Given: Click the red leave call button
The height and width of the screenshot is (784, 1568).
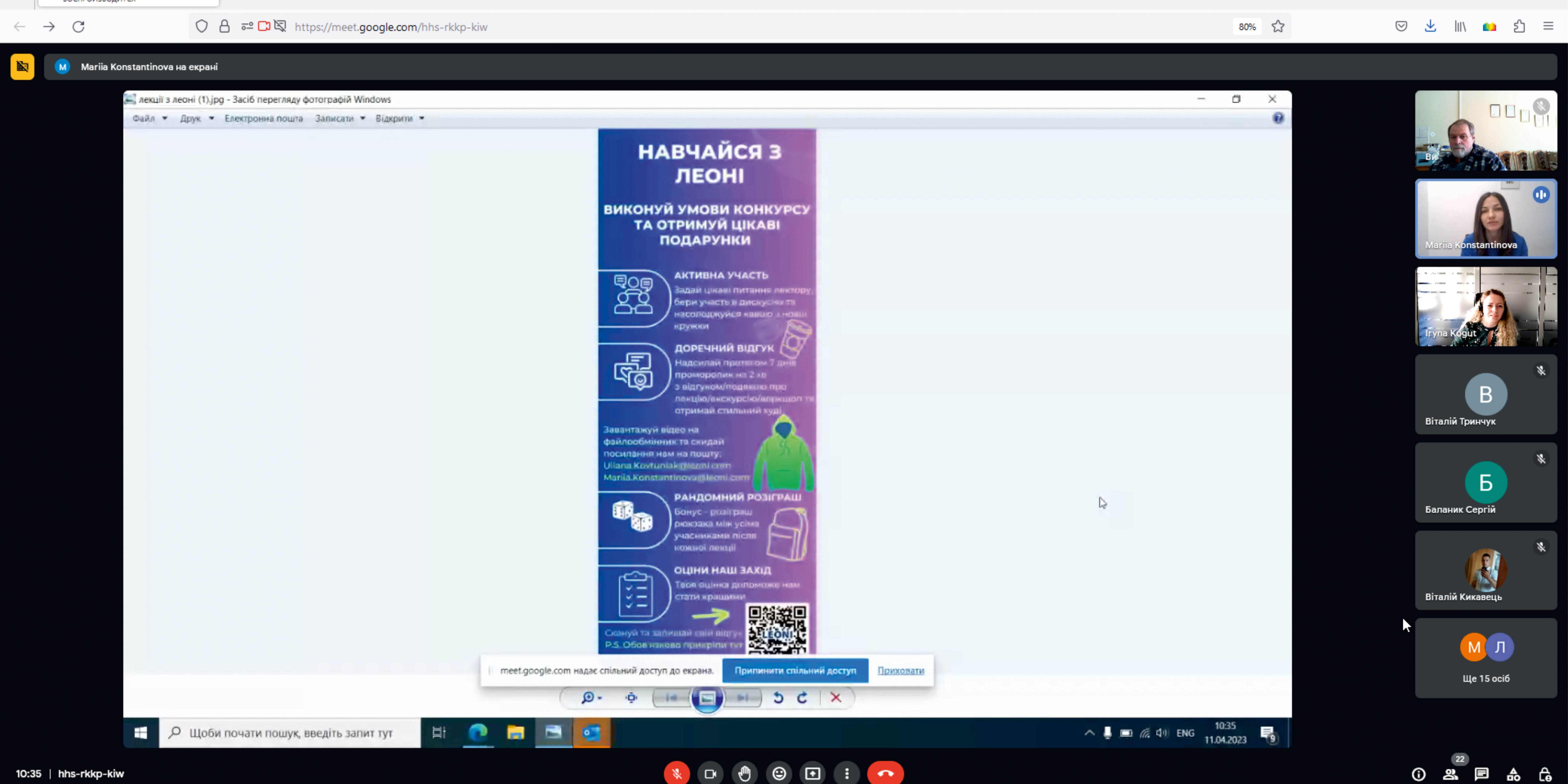Looking at the screenshot, I should pyautogui.click(x=885, y=773).
